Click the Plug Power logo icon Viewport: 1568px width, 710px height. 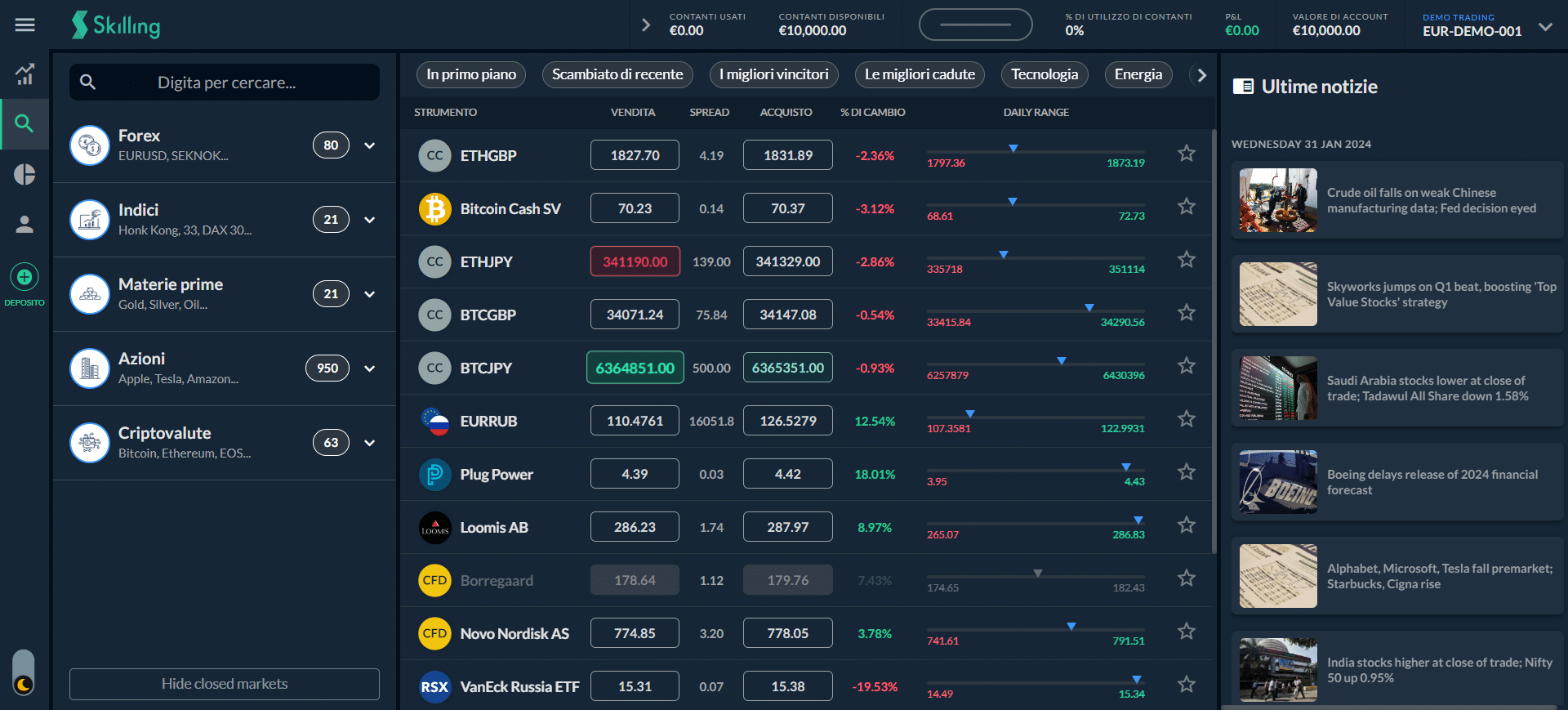point(435,474)
